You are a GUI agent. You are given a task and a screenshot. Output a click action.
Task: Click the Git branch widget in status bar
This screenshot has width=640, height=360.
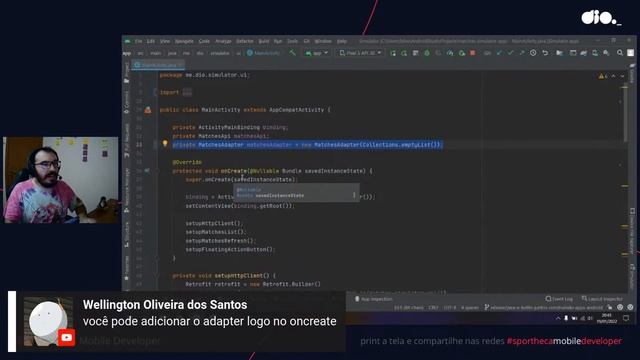pyautogui.click(x=543, y=307)
